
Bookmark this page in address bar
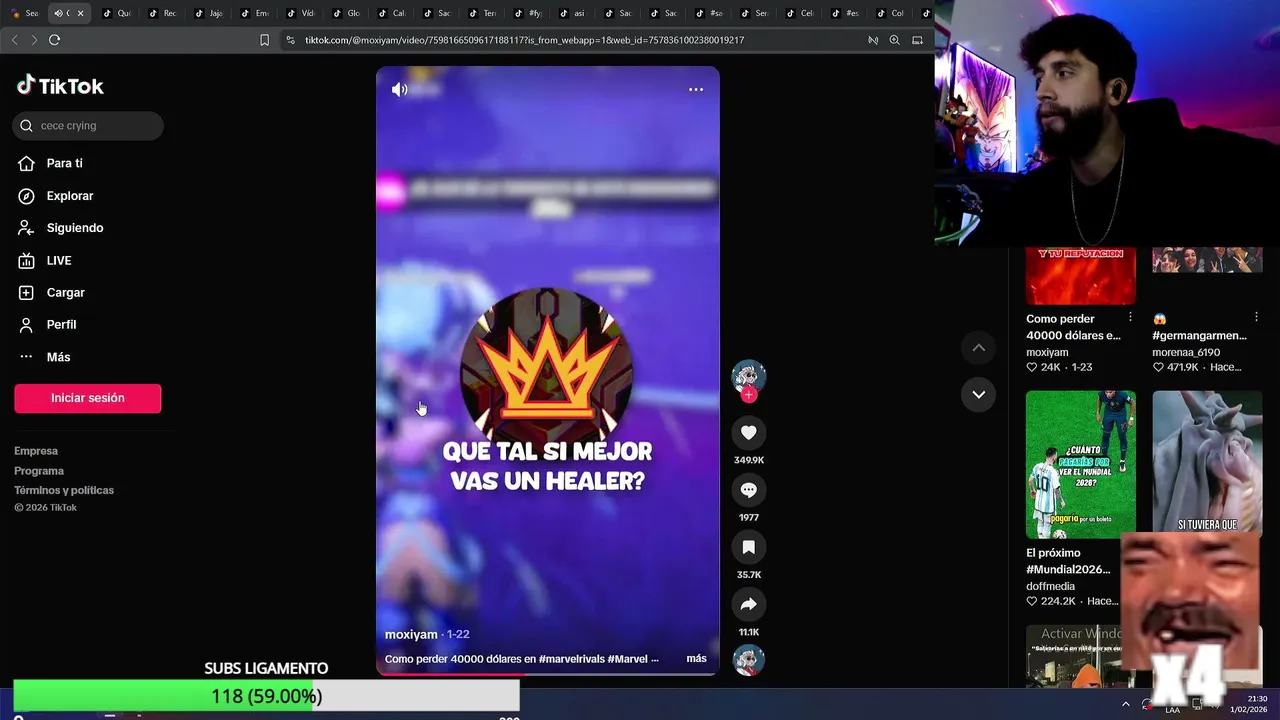click(264, 40)
